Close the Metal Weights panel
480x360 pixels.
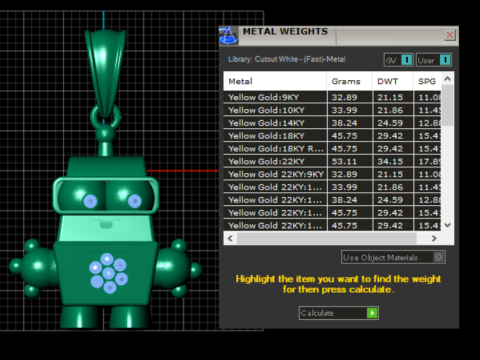(450, 35)
